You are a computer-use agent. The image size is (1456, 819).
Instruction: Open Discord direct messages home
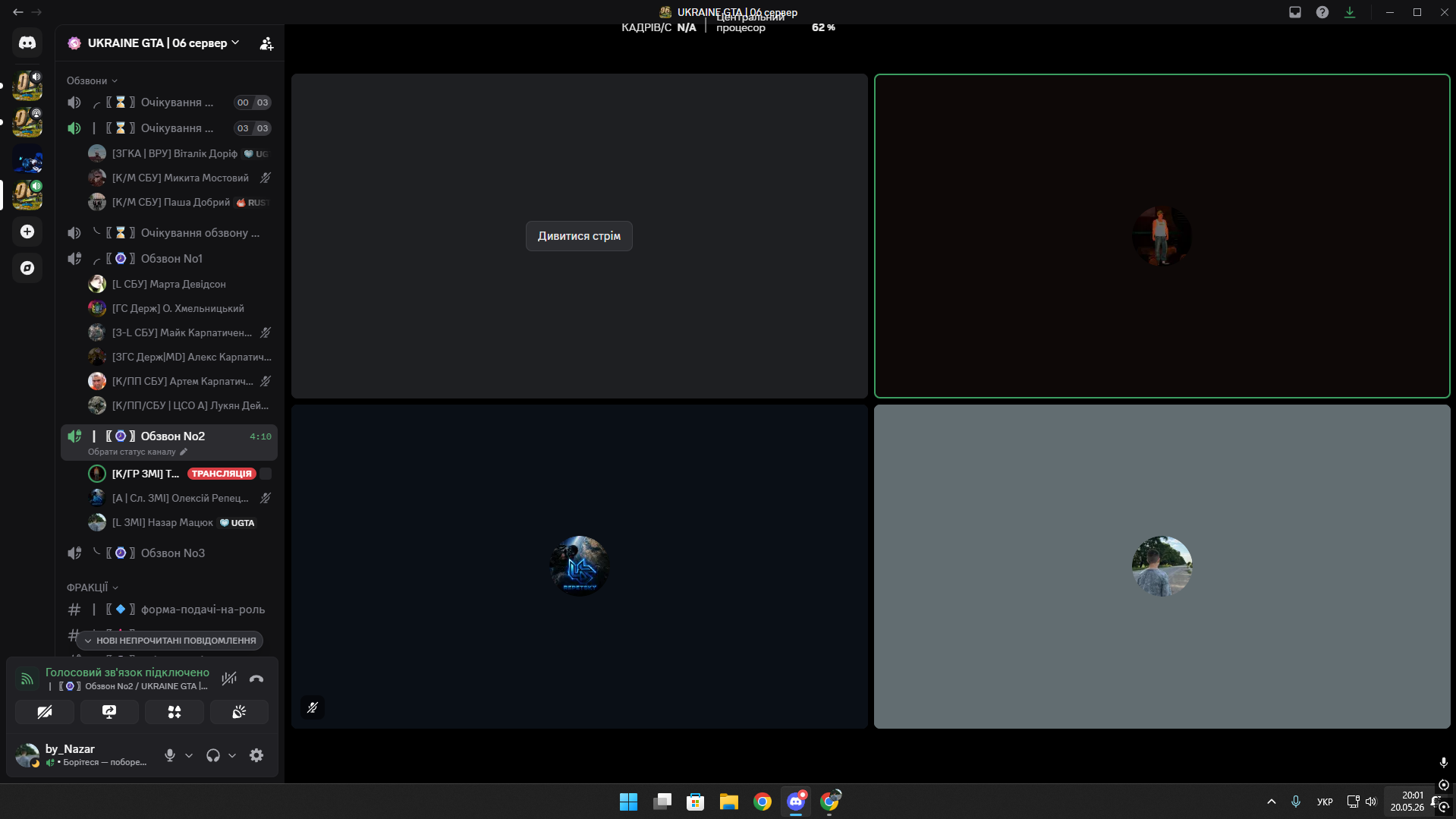tap(27, 43)
